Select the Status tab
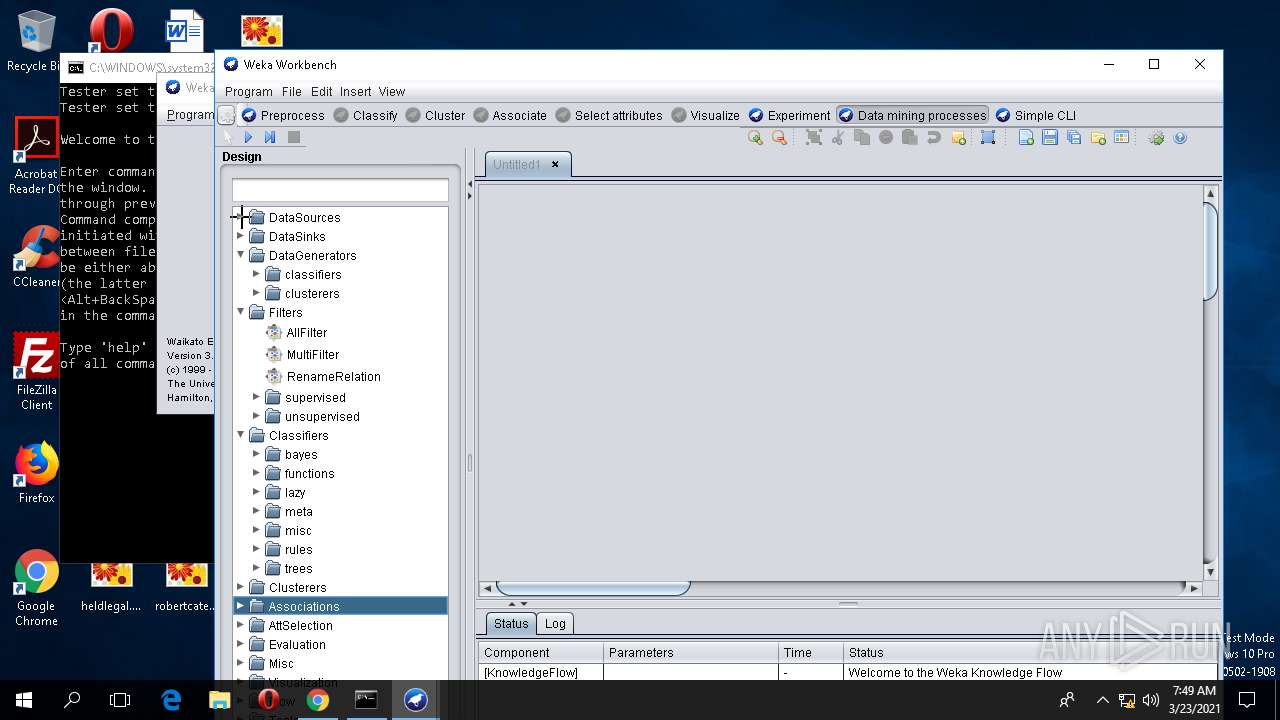The width and height of the screenshot is (1280, 720). (511, 624)
